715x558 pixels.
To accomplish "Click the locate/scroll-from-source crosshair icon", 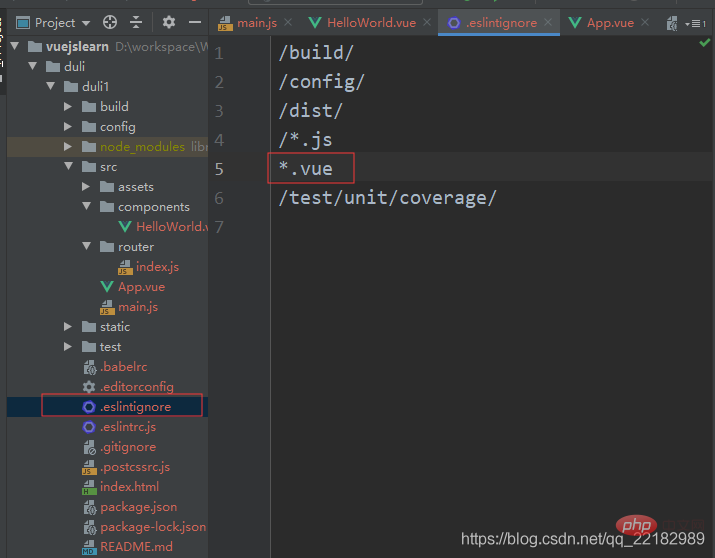I will [110, 22].
